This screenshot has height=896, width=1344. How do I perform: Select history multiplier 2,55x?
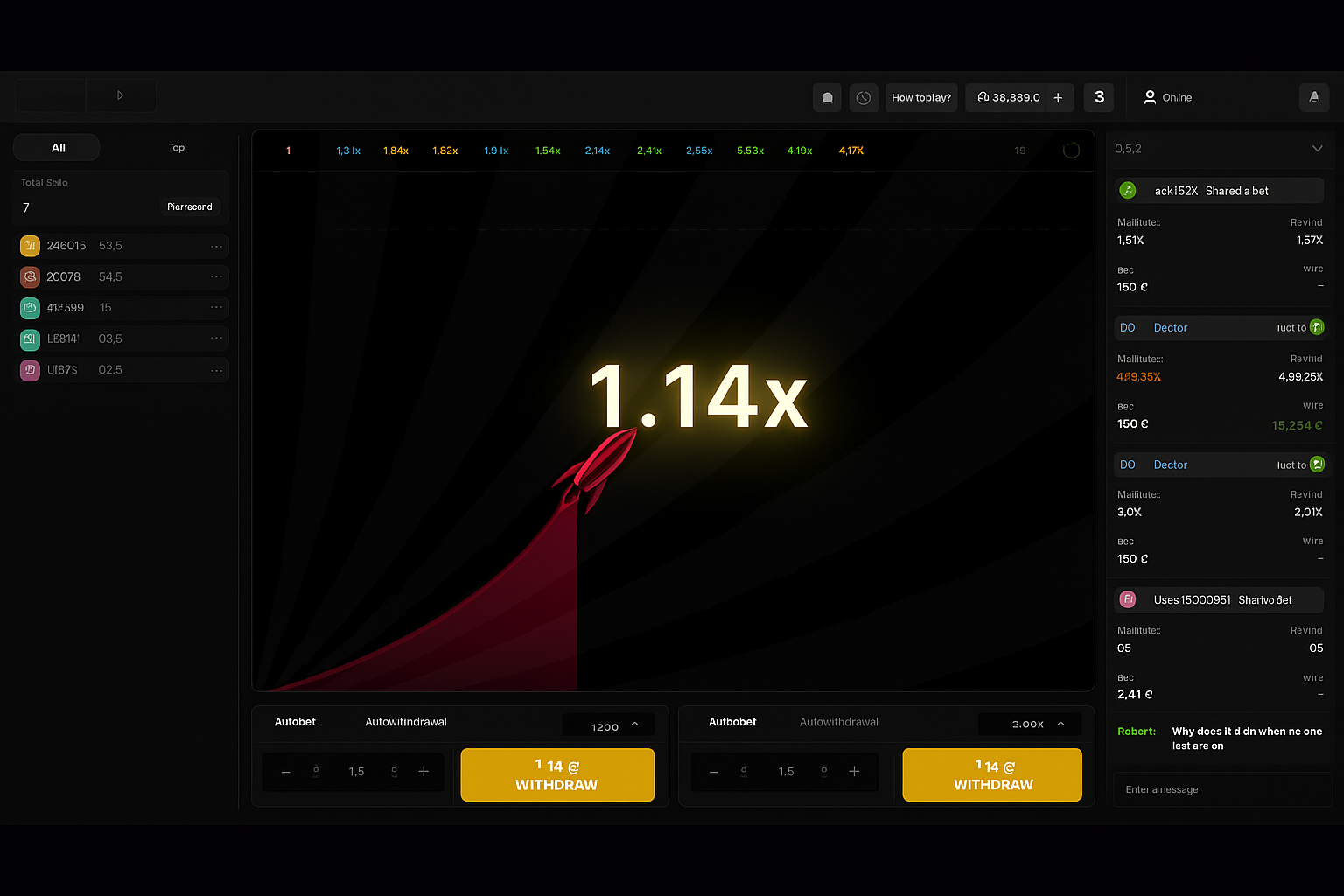(x=699, y=150)
